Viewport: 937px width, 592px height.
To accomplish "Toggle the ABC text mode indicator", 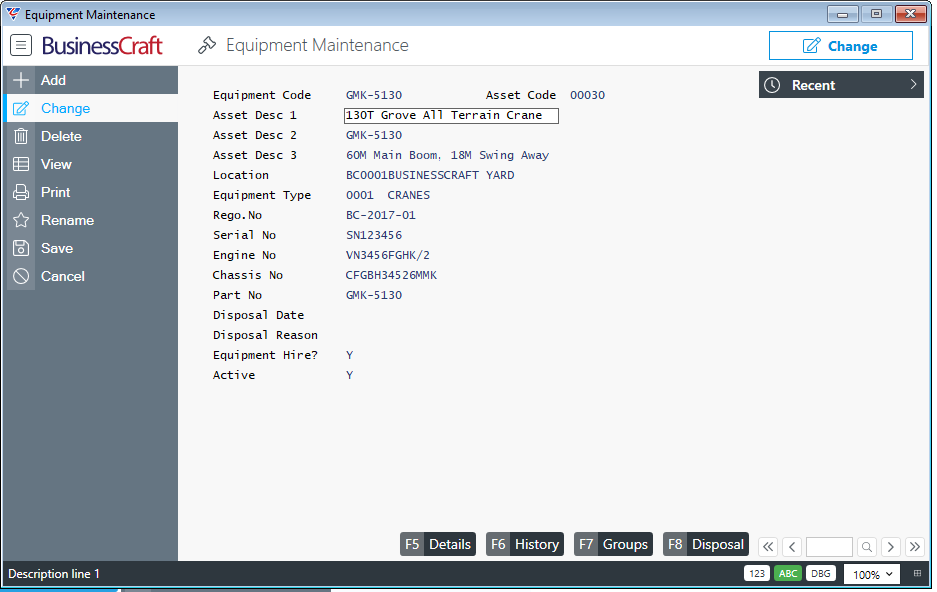I will pos(788,574).
